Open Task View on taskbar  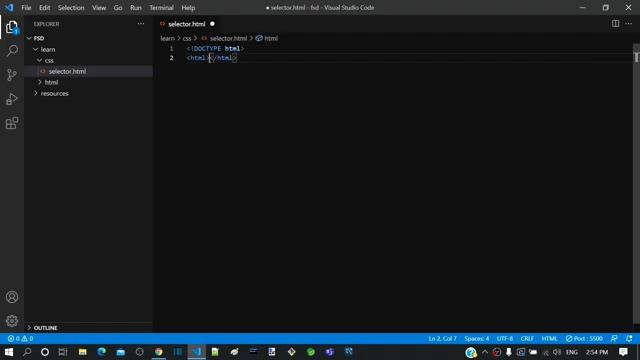tap(62, 352)
